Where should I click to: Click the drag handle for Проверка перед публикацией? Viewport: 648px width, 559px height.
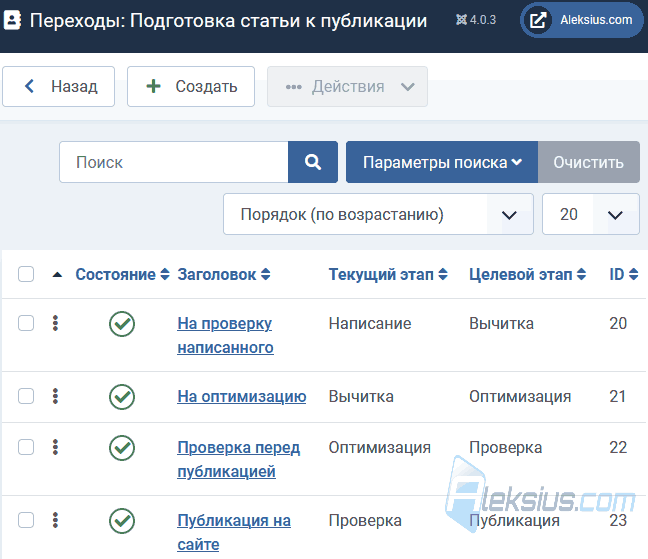click(x=55, y=447)
